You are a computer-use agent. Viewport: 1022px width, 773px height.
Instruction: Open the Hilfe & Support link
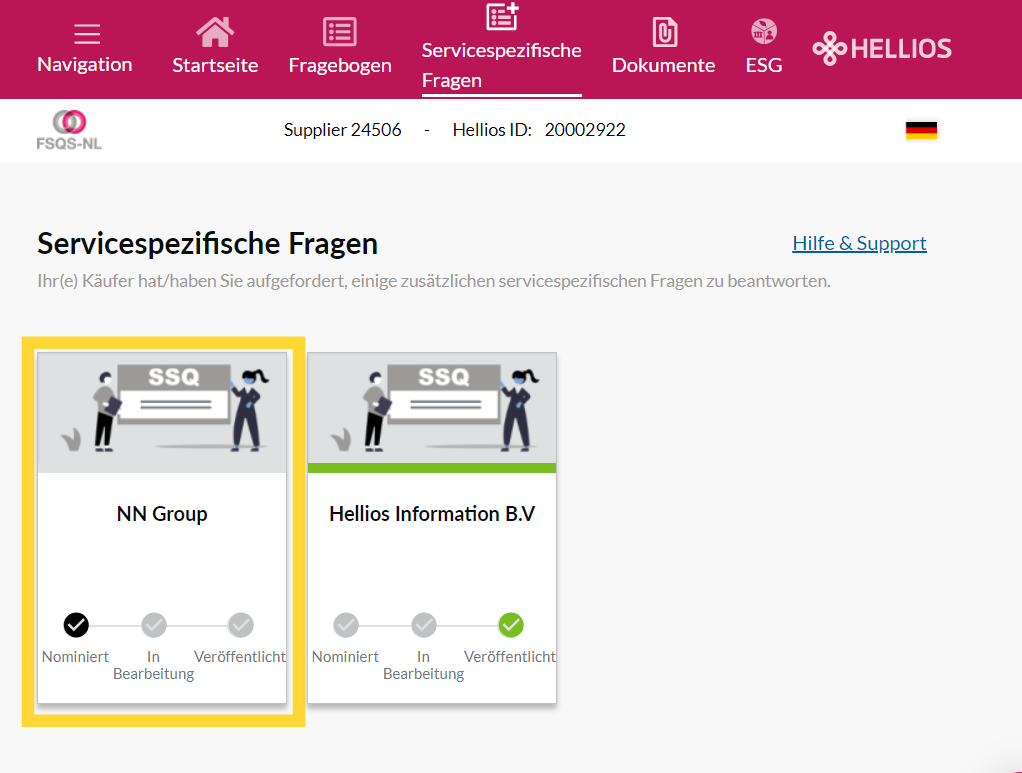(859, 243)
